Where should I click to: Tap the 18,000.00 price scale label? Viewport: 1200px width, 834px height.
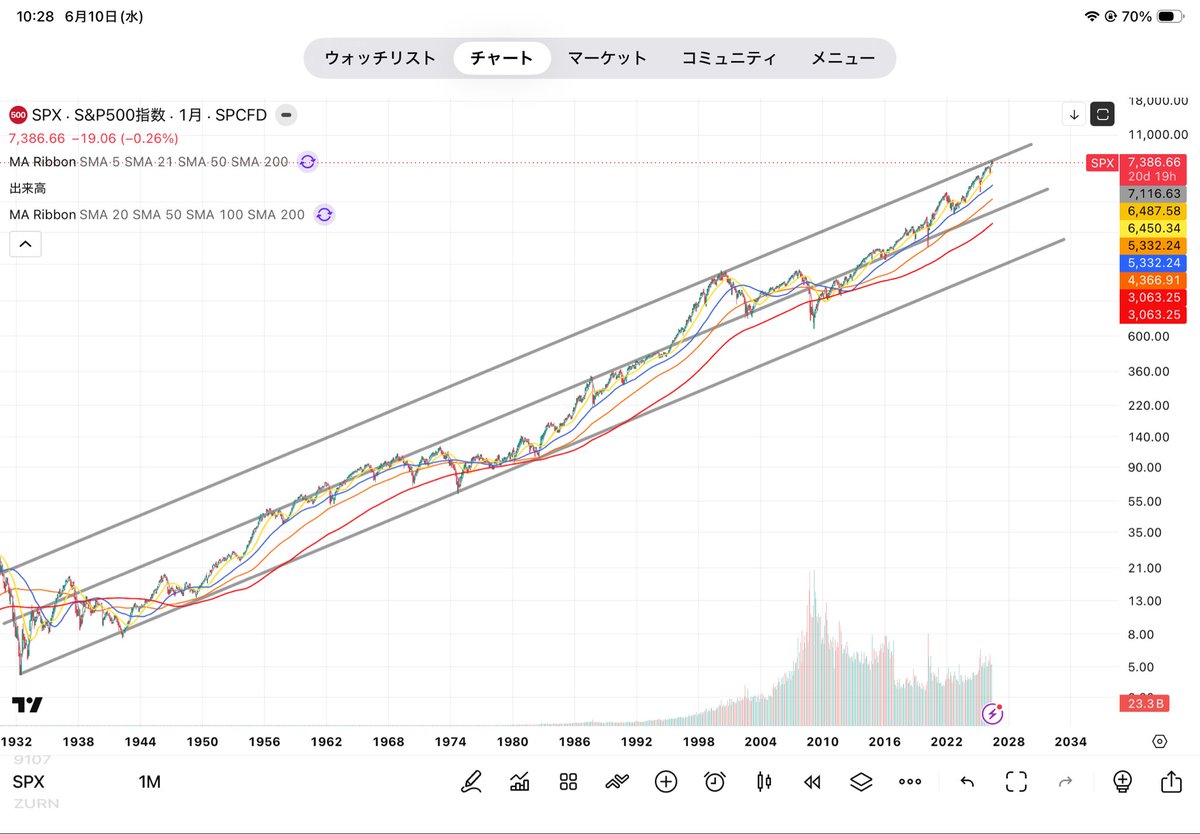point(1157,100)
